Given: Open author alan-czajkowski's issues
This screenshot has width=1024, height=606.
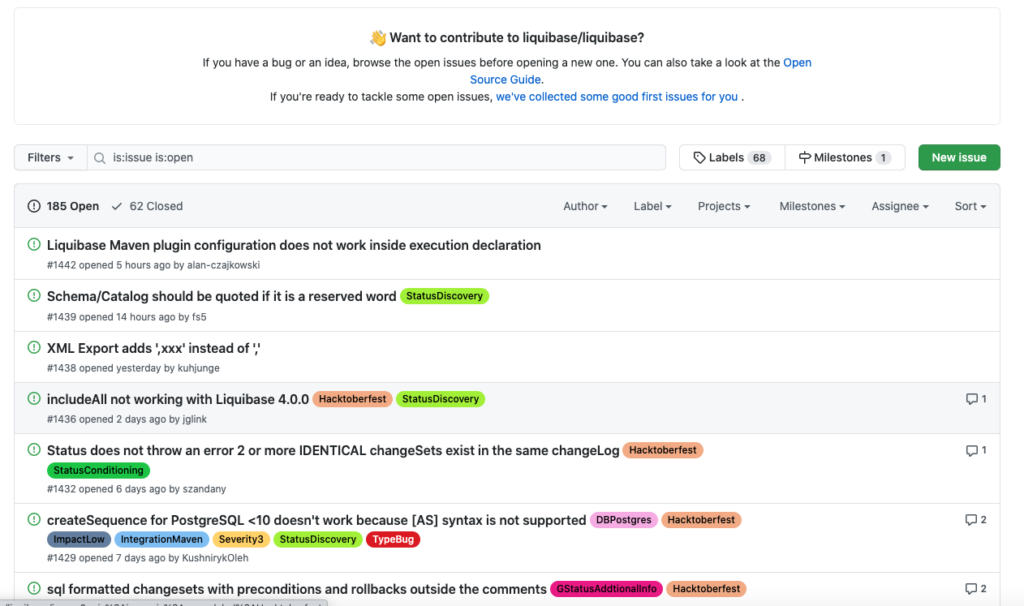Looking at the screenshot, I should coord(223,265).
